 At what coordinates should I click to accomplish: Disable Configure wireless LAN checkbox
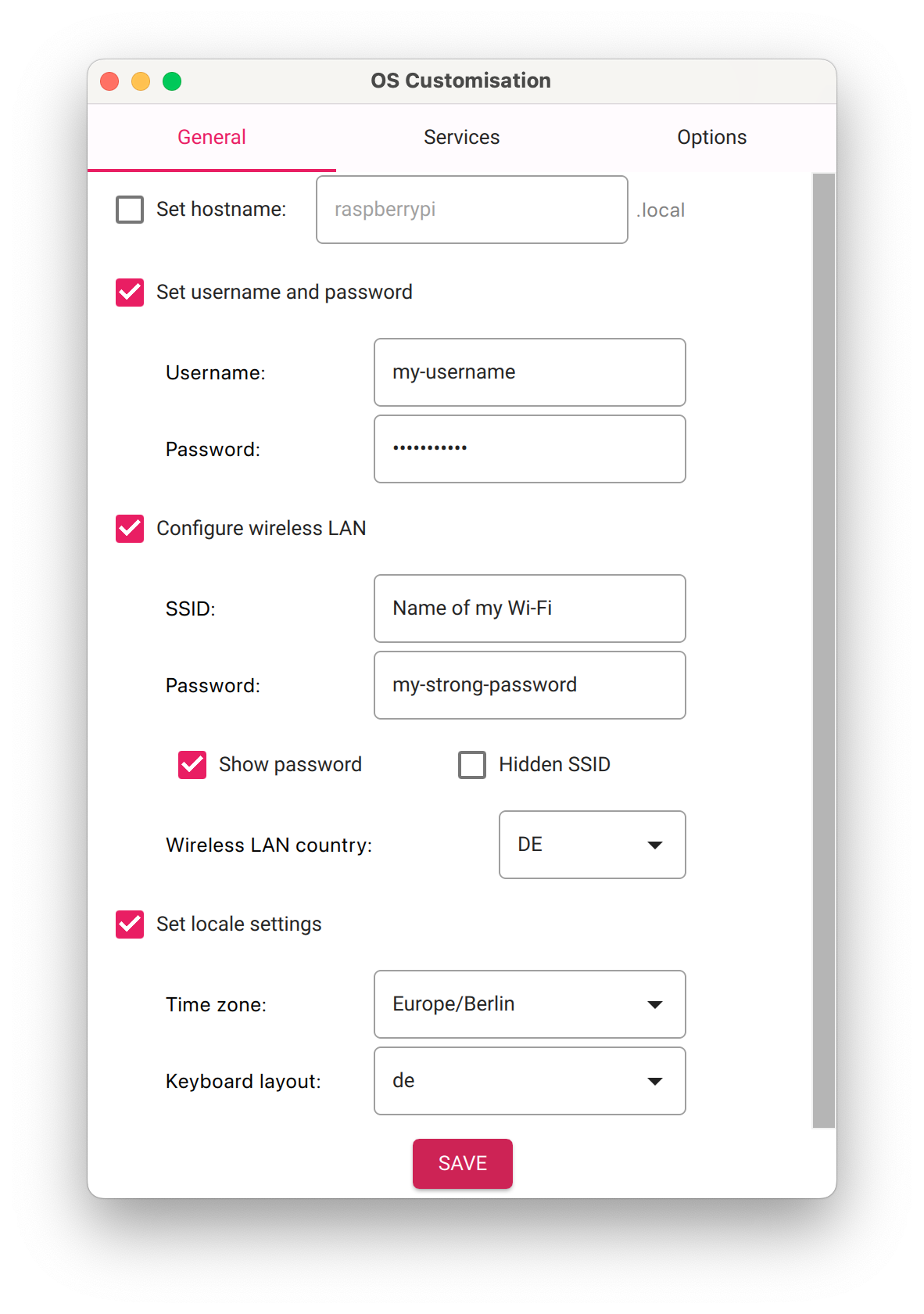tap(130, 529)
